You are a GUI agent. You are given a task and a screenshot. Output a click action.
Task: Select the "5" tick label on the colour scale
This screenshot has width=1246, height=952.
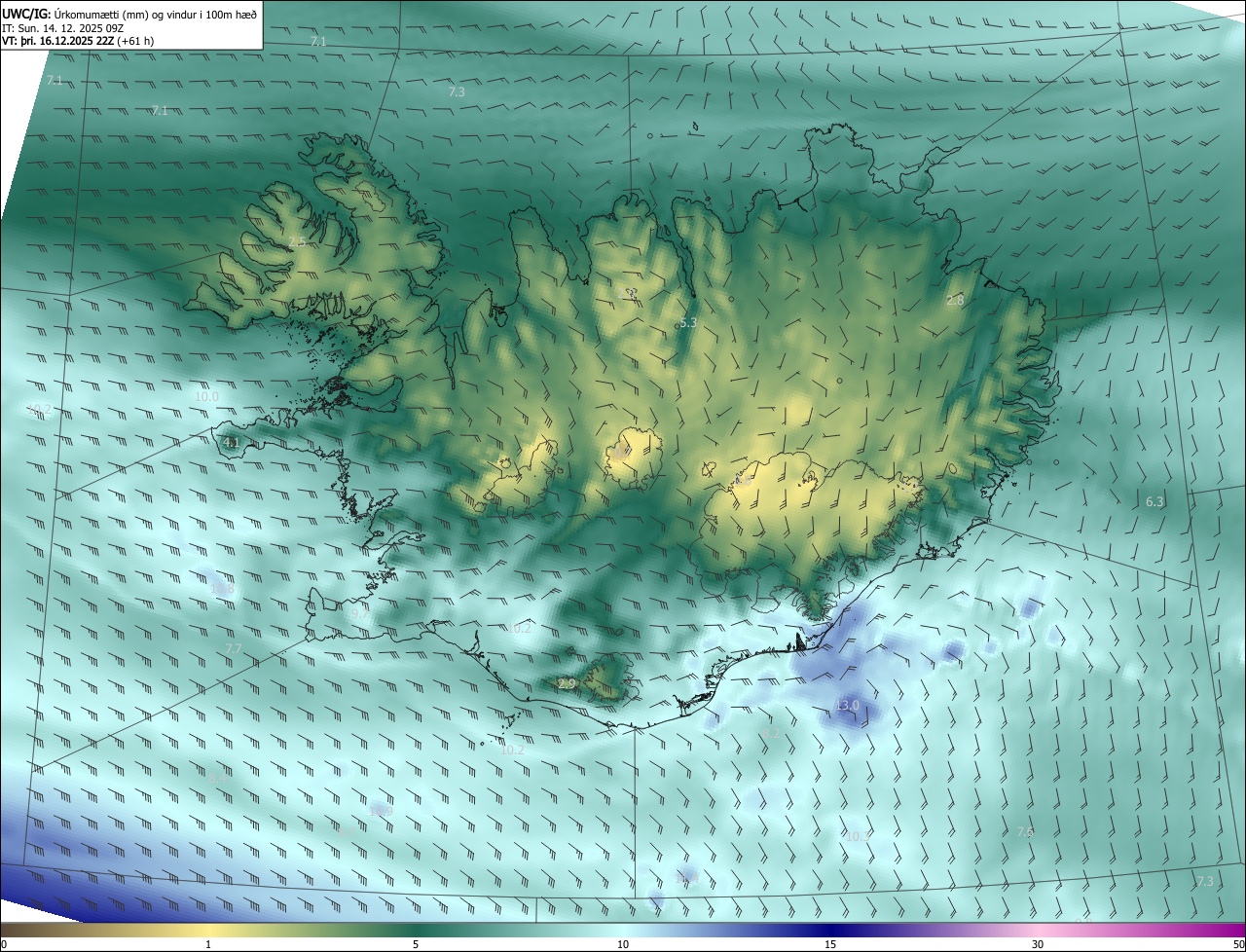pos(416,944)
